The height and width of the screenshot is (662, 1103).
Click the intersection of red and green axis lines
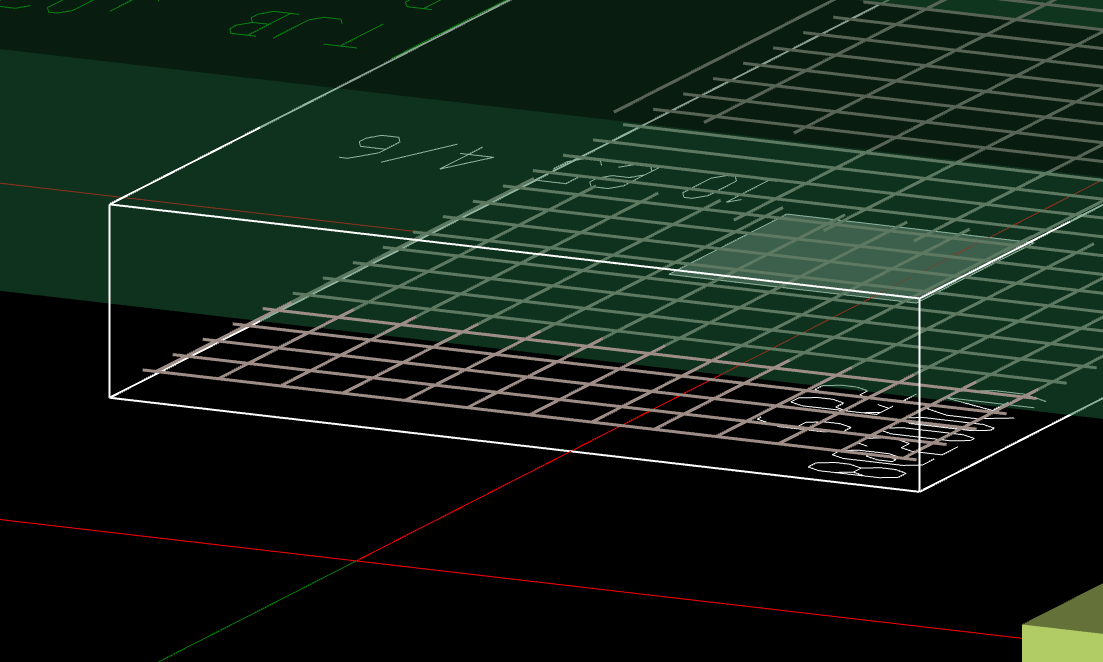(x=356, y=561)
